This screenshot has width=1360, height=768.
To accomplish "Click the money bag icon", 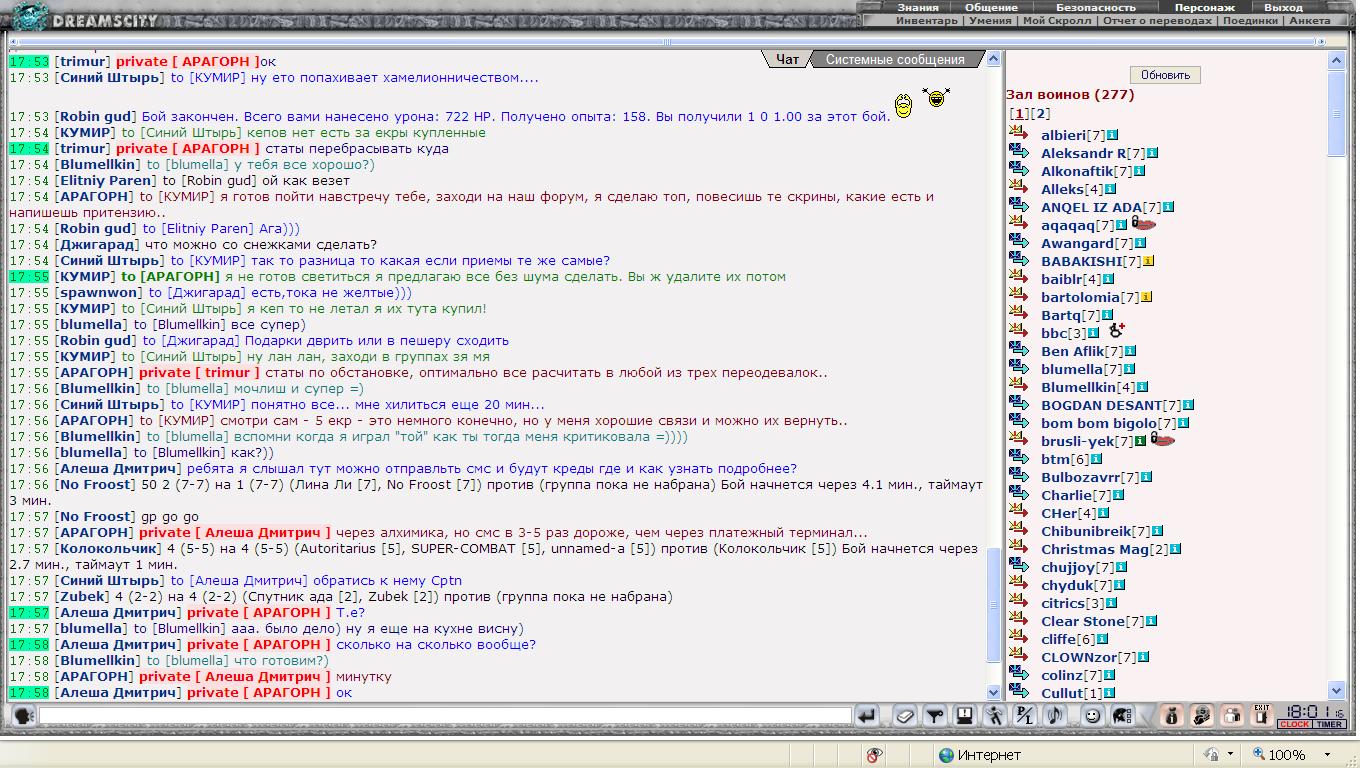I will click(1172, 715).
